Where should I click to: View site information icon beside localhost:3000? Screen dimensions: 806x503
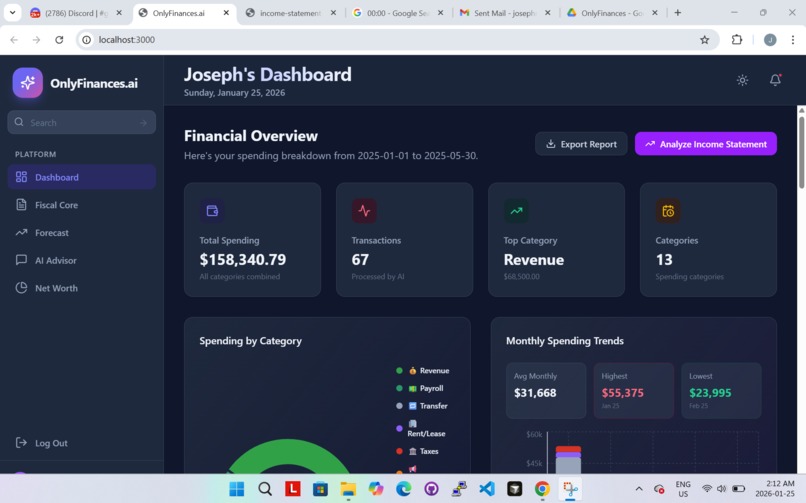coord(87,40)
